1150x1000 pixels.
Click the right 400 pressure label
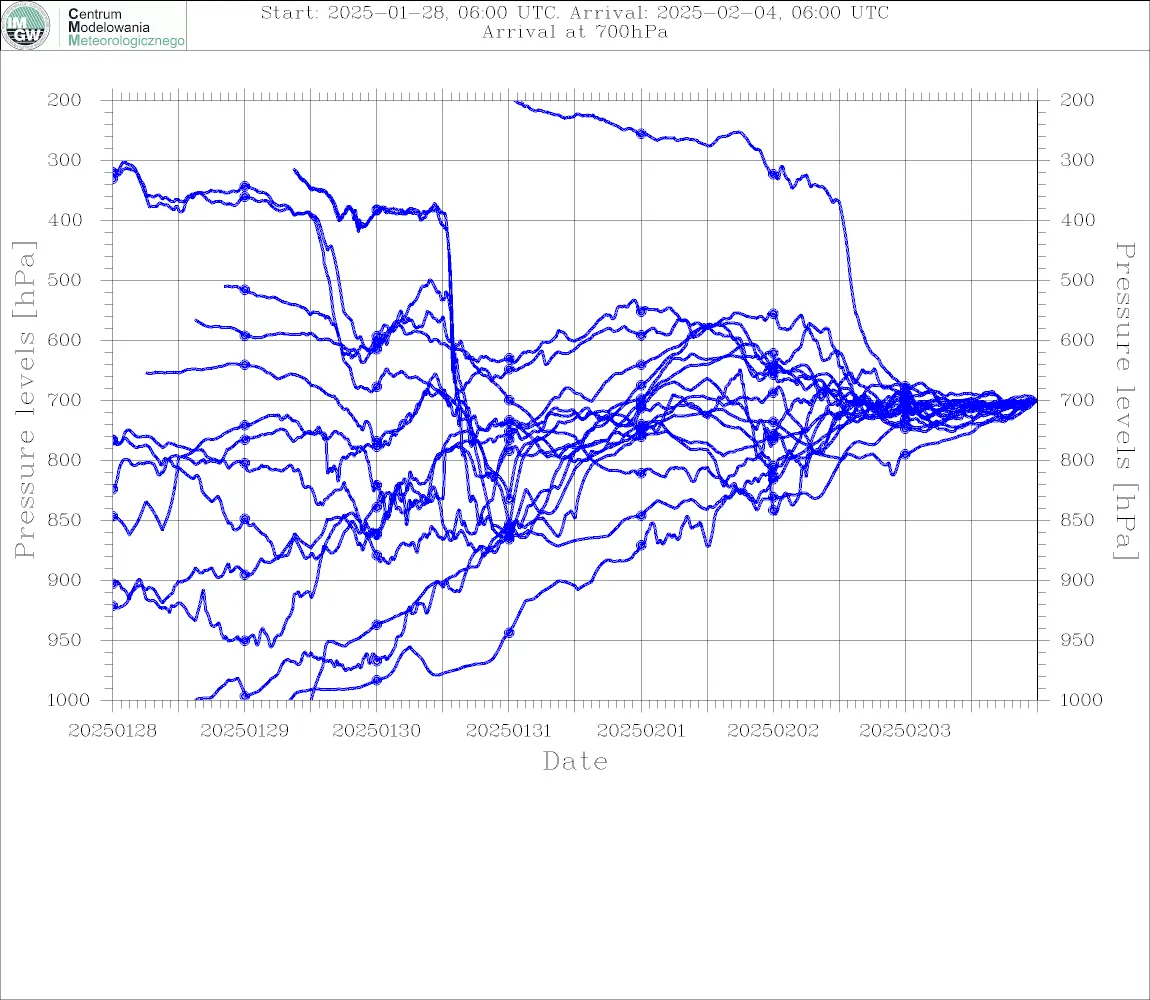click(x=1077, y=220)
